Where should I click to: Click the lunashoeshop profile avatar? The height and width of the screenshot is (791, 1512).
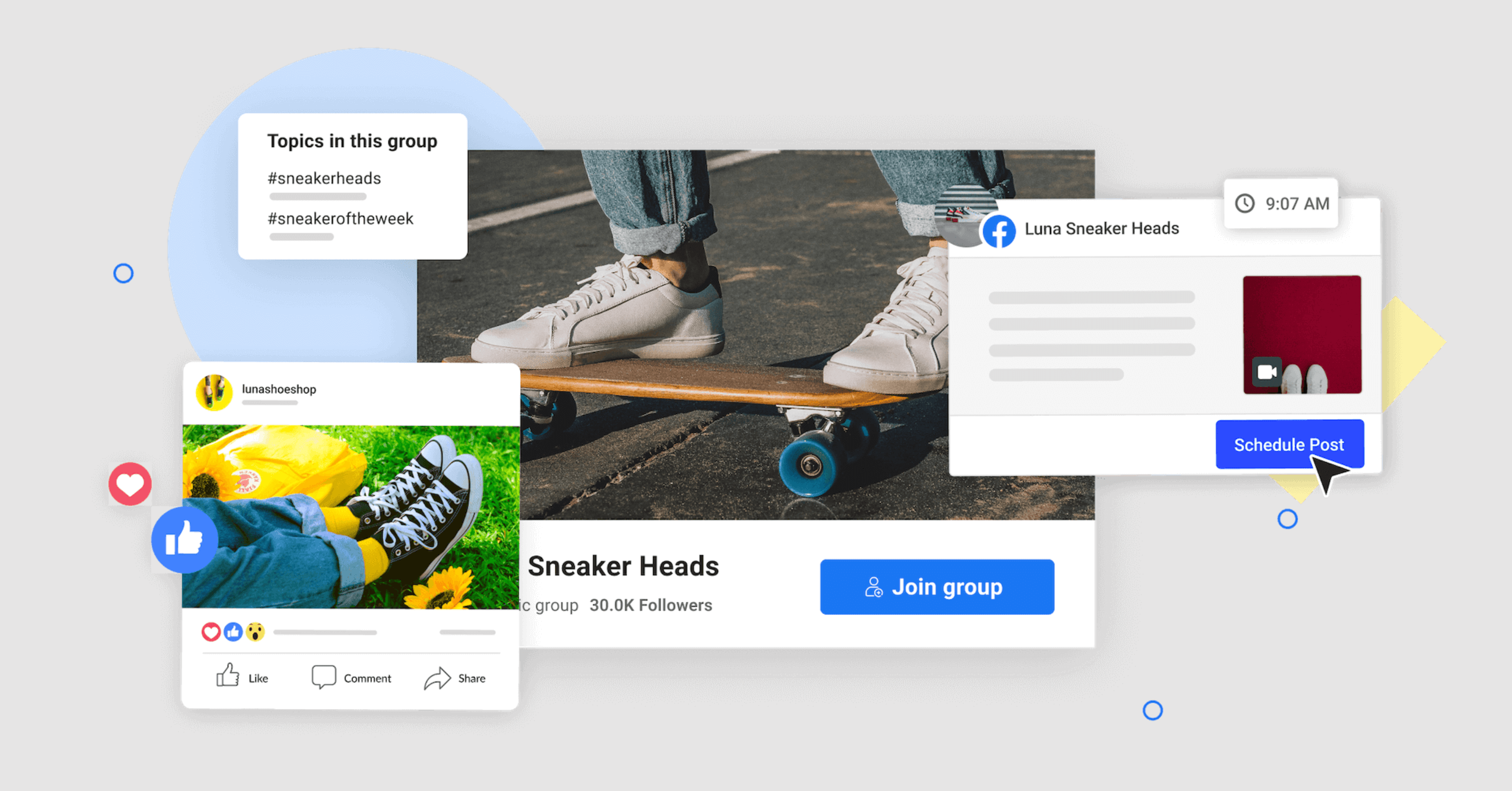click(214, 392)
